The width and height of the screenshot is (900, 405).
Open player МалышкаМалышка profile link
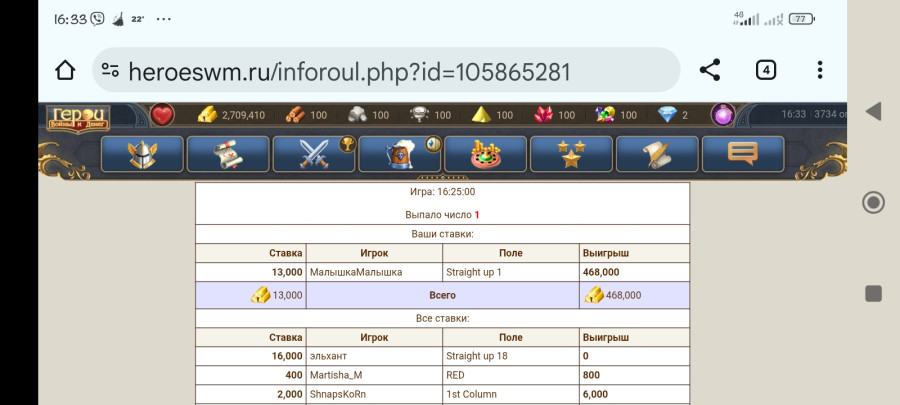(x=356, y=272)
